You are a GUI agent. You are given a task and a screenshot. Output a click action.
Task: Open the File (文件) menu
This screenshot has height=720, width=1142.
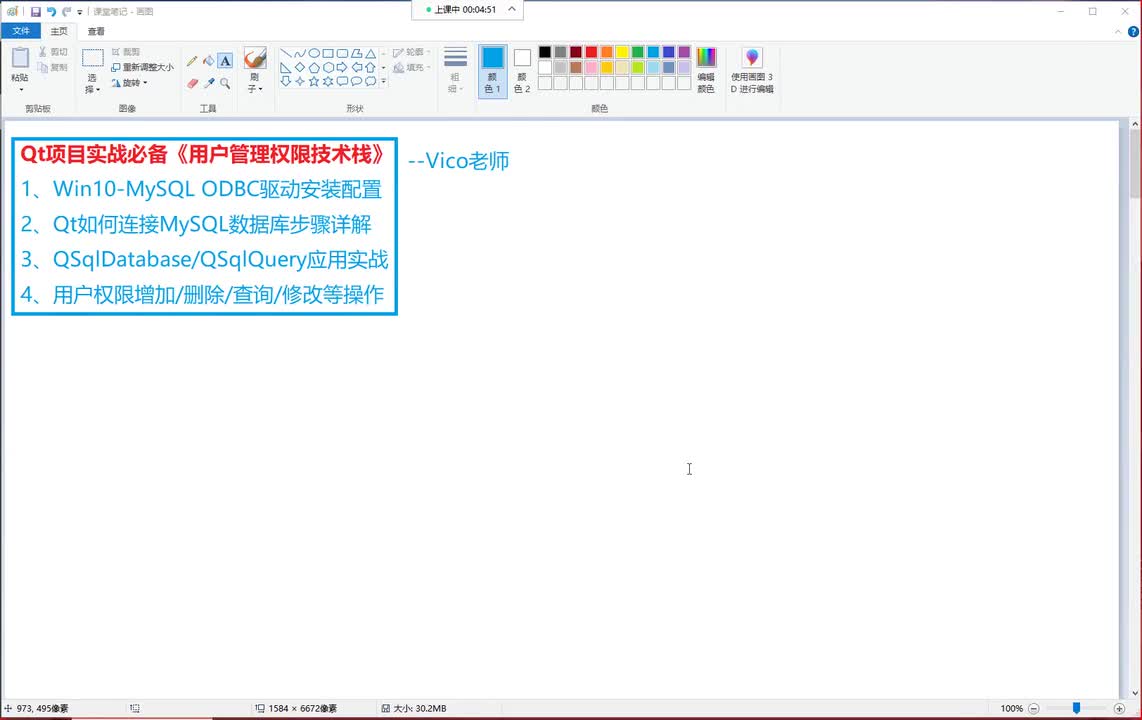21,31
